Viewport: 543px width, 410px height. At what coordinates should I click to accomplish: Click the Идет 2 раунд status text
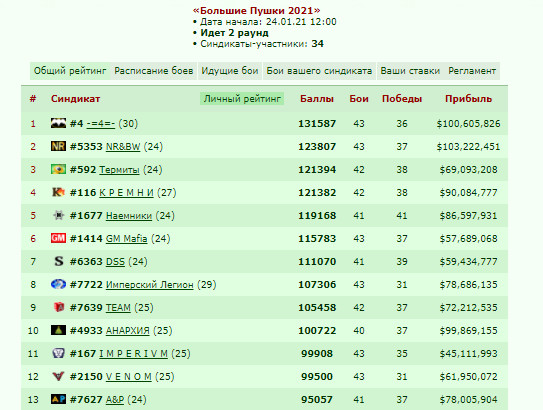click(x=234, y=33)
